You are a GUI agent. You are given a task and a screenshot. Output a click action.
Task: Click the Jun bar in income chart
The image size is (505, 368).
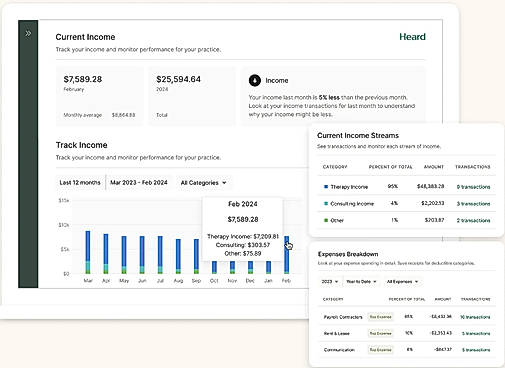pos(142,255)
